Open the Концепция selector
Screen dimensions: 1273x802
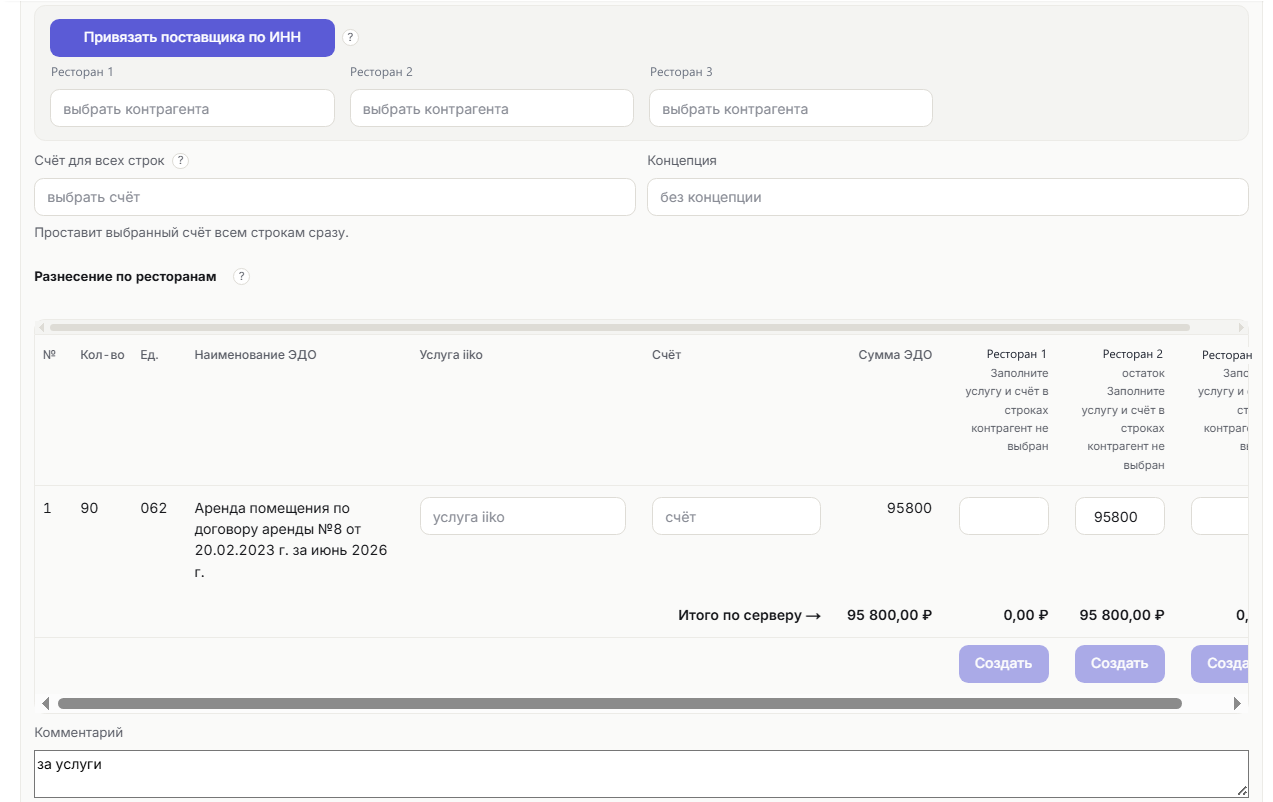click(948, 197)
